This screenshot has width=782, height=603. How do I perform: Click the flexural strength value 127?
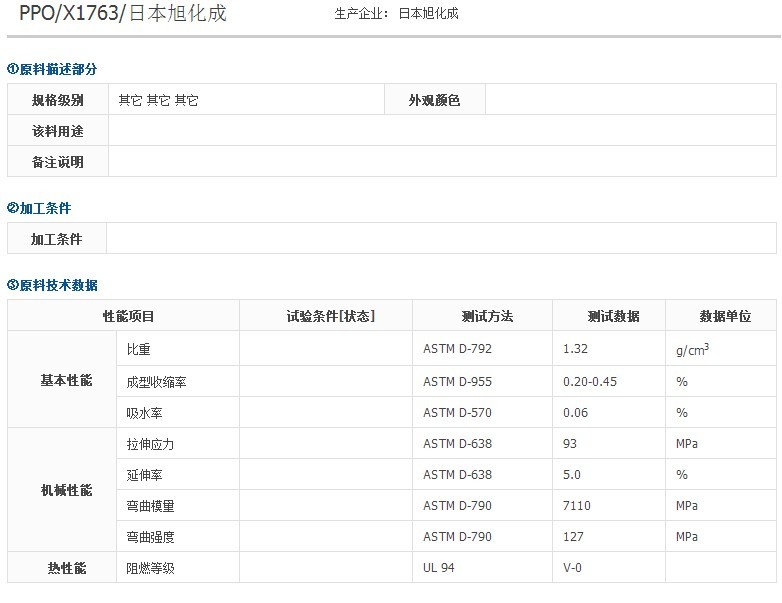[x=573, y=536]
